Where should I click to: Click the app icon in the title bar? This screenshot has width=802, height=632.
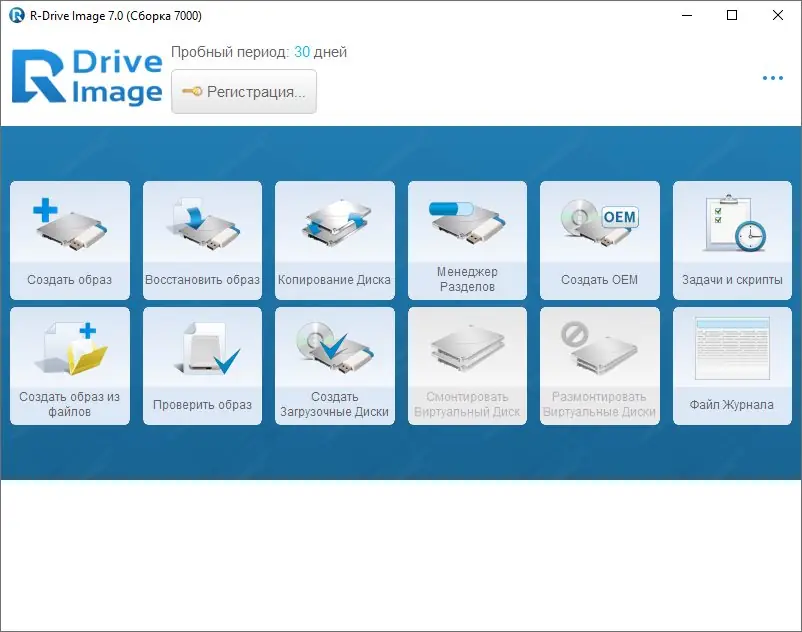(14, 15)
